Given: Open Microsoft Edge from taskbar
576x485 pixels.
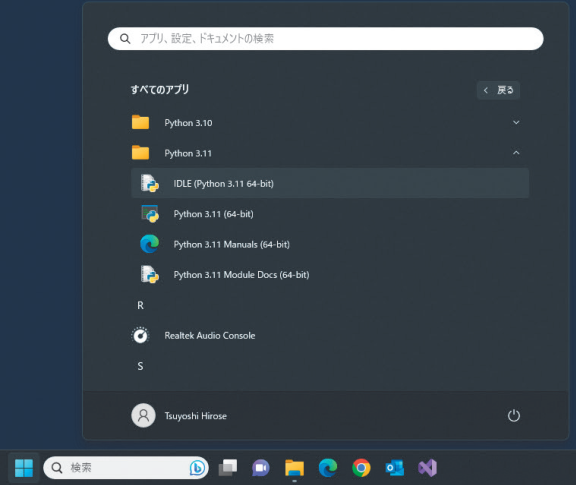Looking at the screenshot, I should pyautogui.click(x=328, y=468).
